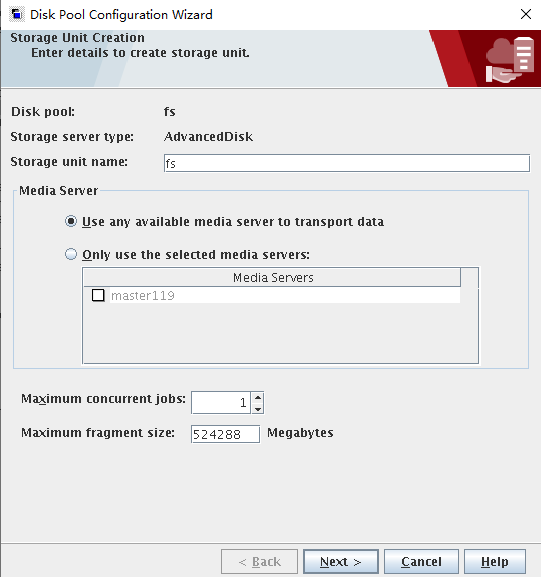Click the 'Storage Unit Creation' heading

77,38
